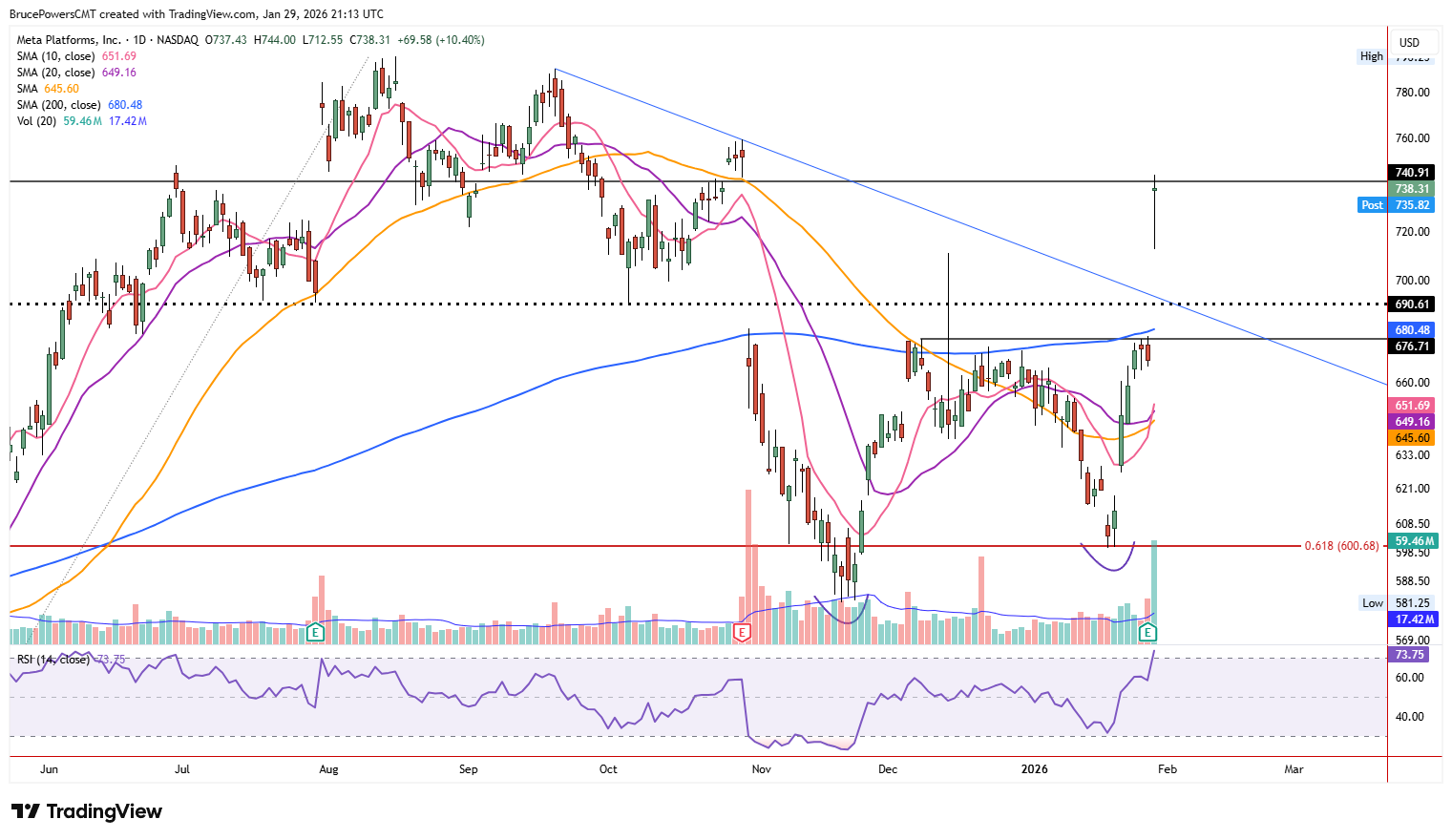
Task: Select the 621.00 price scale label
Action: (x=1412, y=489)
